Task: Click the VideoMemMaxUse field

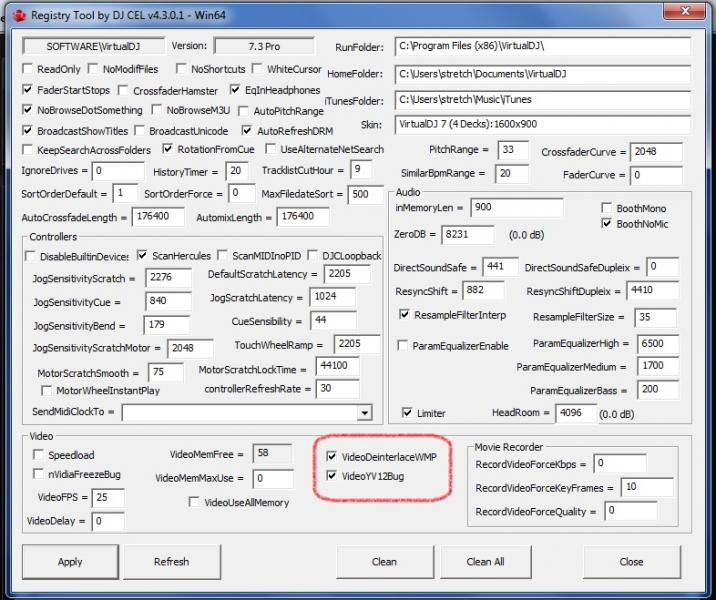Action: click(x=273, y=479)
